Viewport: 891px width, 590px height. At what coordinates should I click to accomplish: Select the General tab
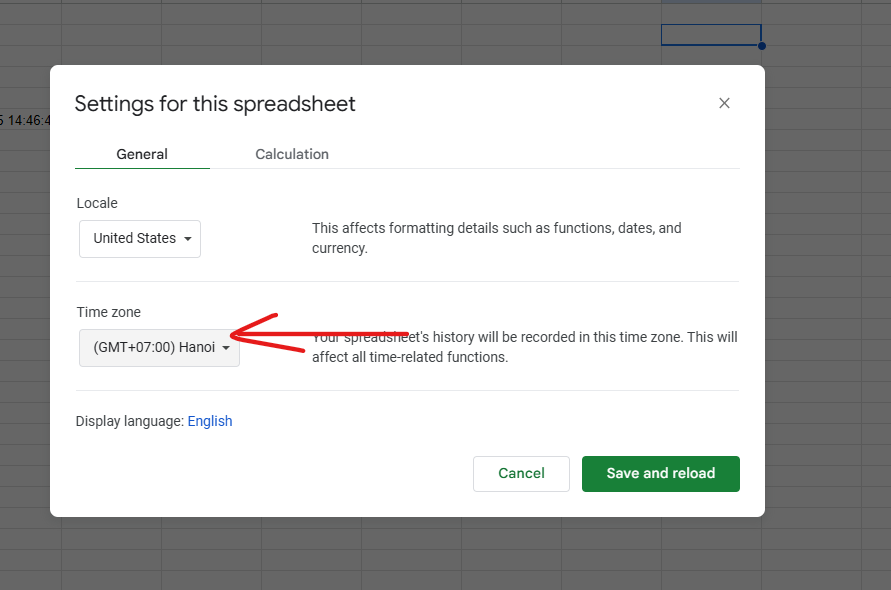pos(142,154)
